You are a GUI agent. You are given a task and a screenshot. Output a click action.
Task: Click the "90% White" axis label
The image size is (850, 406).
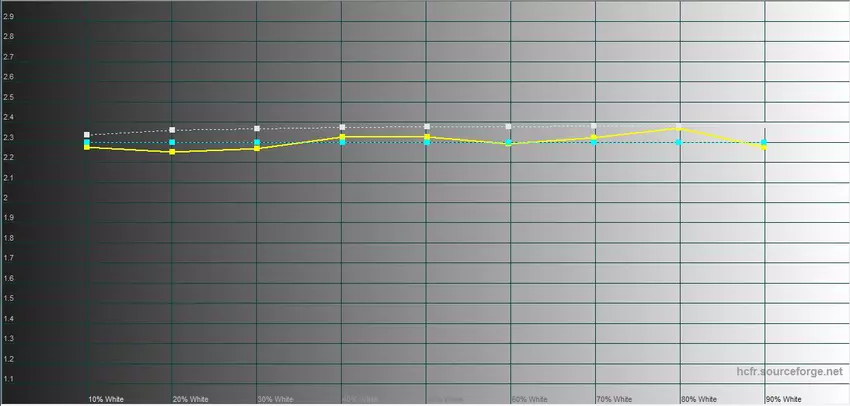[x=784, y=399]
